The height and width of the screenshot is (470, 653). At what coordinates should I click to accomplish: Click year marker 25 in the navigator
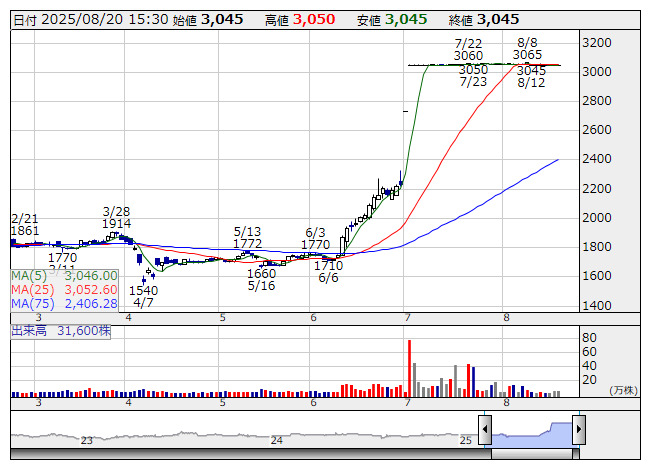[466, 440]
